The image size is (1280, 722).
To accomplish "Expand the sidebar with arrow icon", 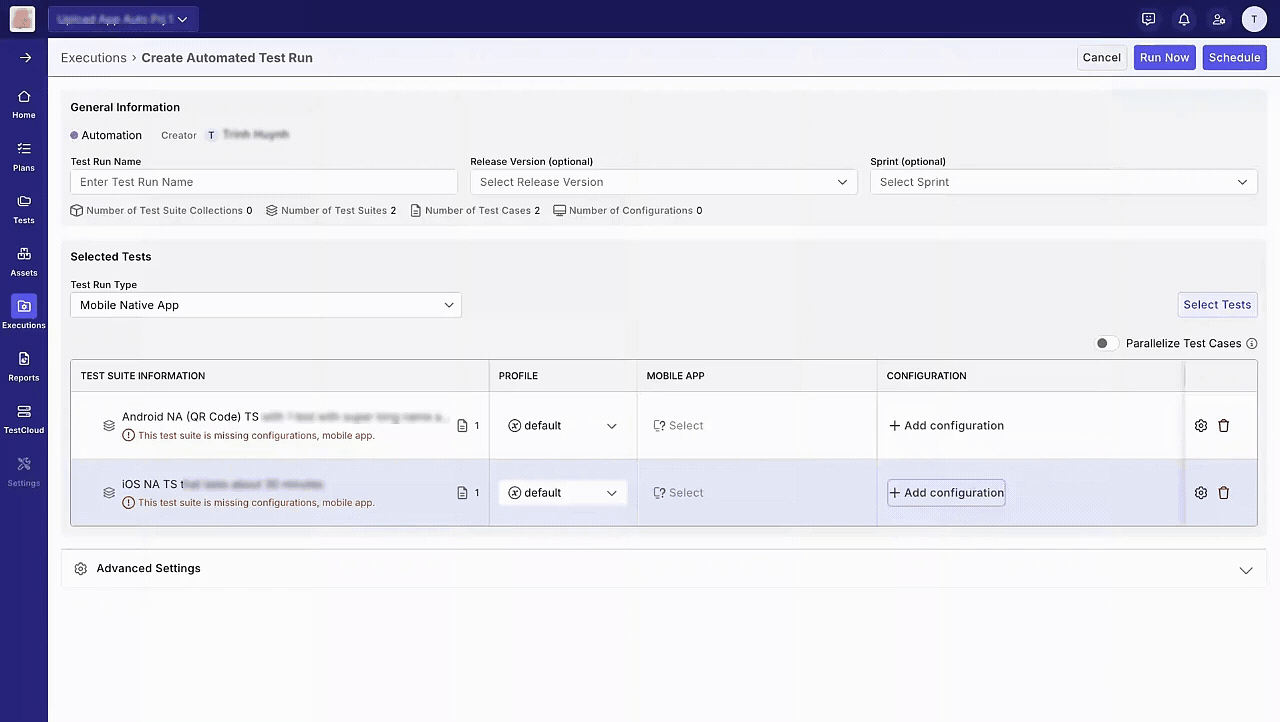I will pos(25,58).
